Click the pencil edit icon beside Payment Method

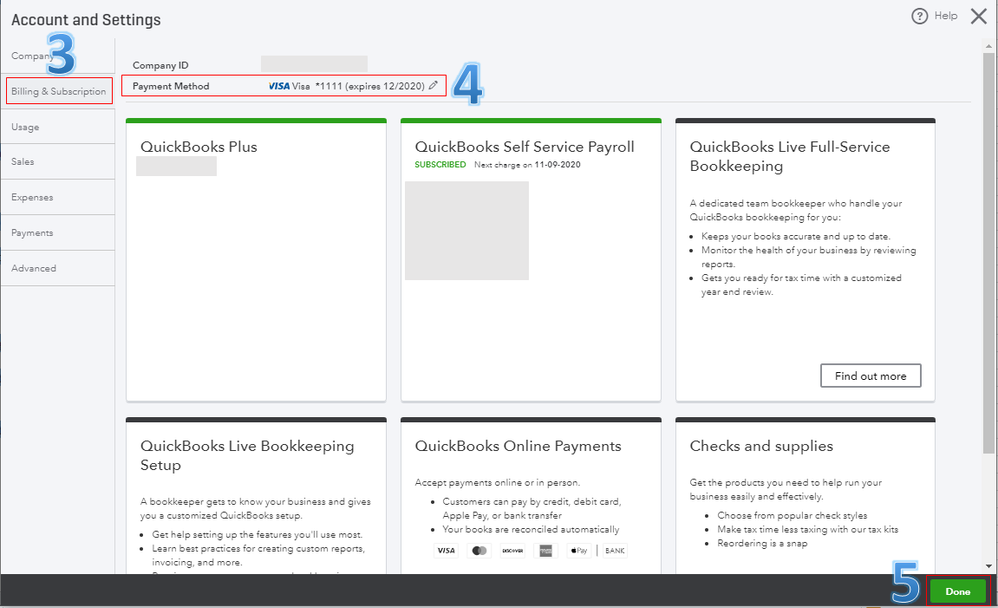[433, 85]
